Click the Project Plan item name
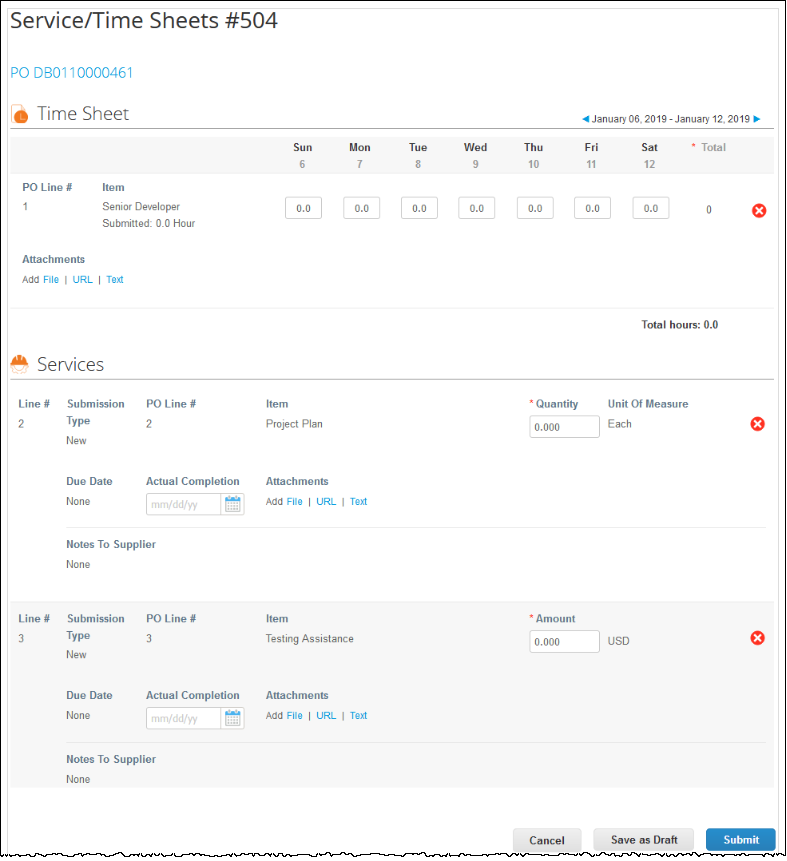The height and width of the screenshot is (861, 787). (294, 424)
